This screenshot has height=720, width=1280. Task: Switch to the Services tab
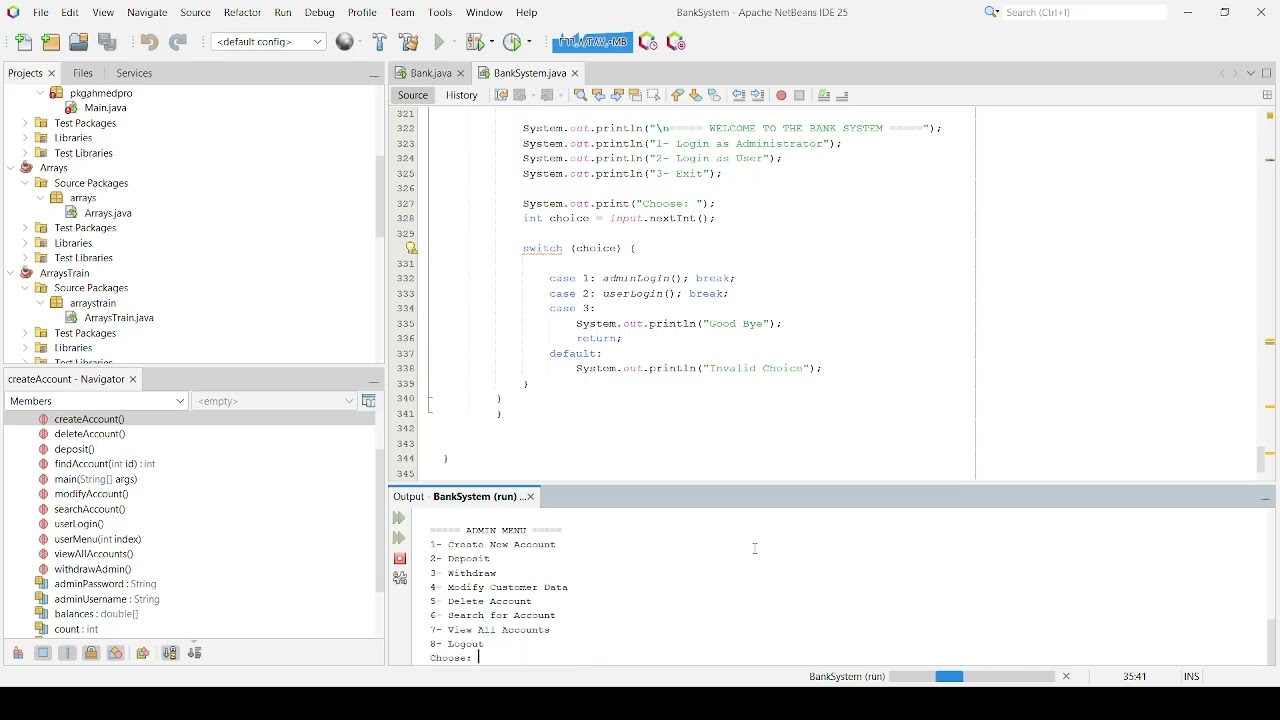[x=134, y=73]
